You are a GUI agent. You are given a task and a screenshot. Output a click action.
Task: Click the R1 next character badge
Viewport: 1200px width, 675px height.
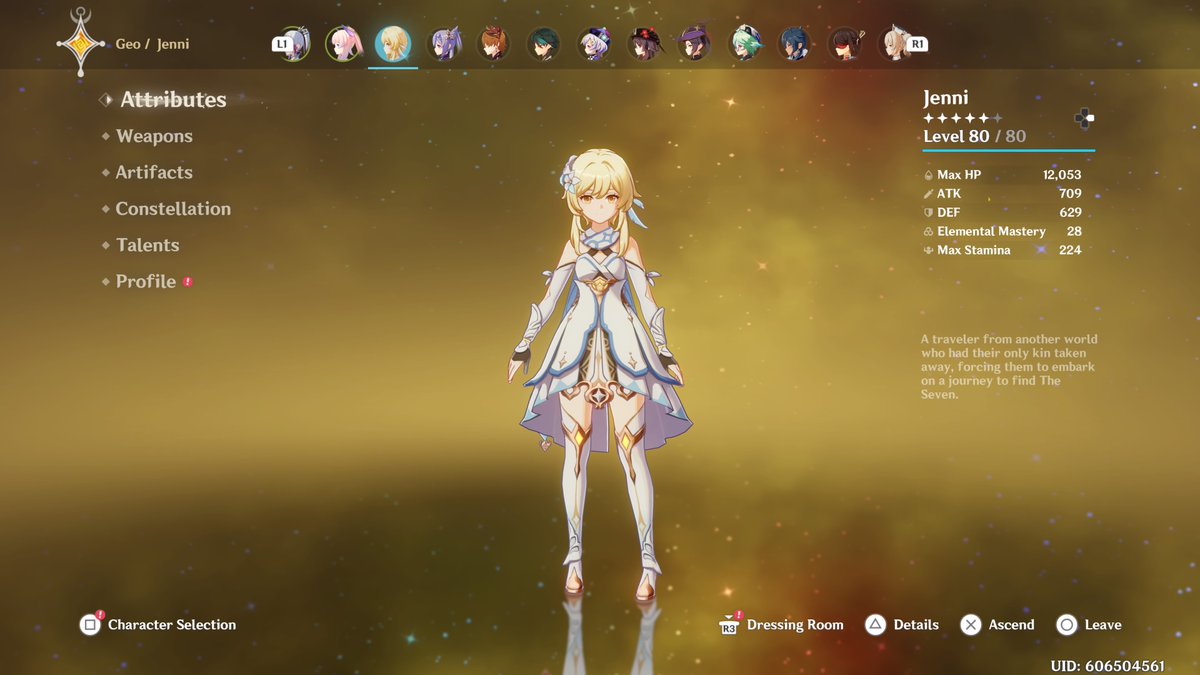(x=917, y=44)
